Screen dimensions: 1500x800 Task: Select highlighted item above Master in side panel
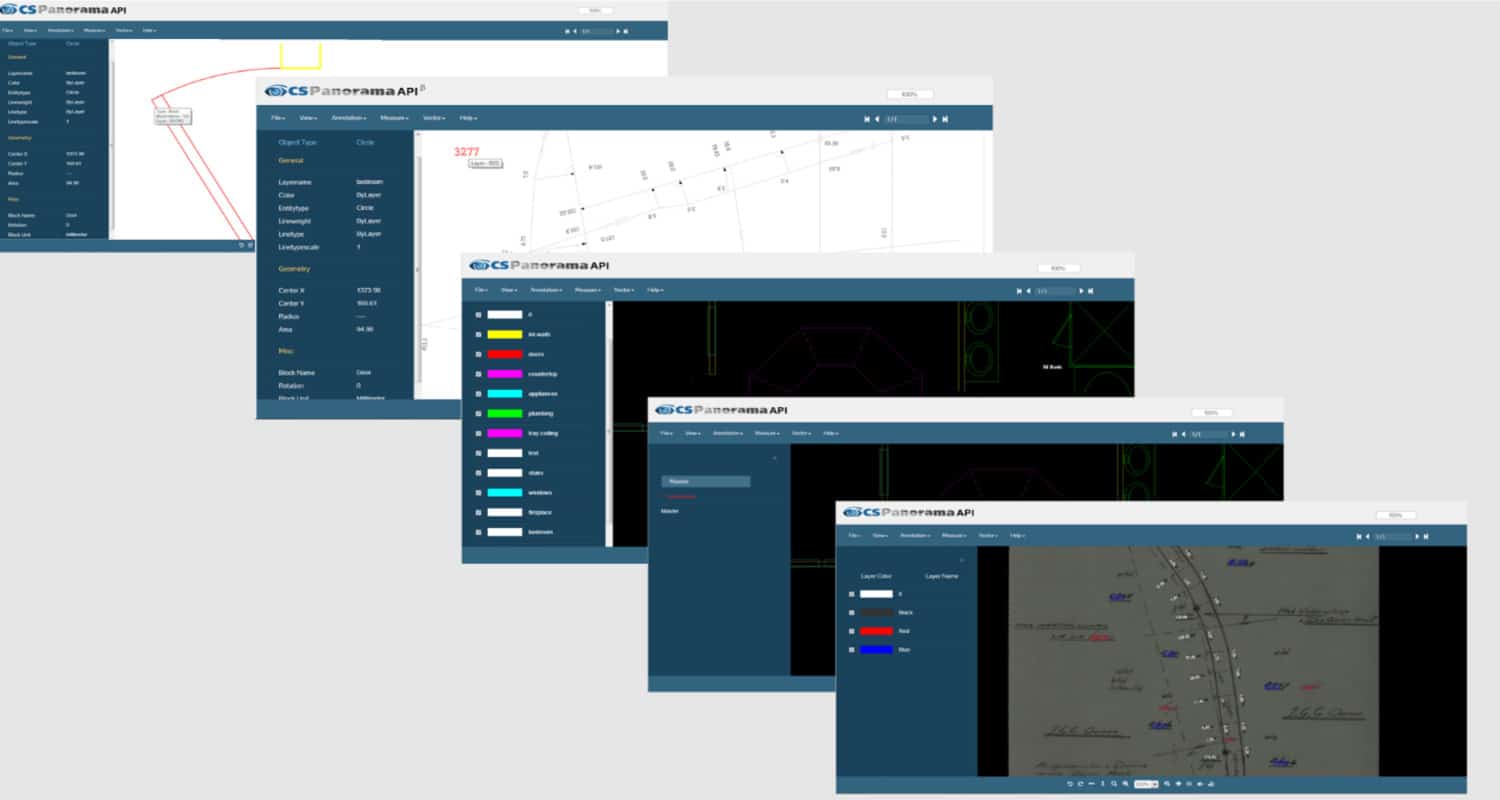[x=706, y=482]
